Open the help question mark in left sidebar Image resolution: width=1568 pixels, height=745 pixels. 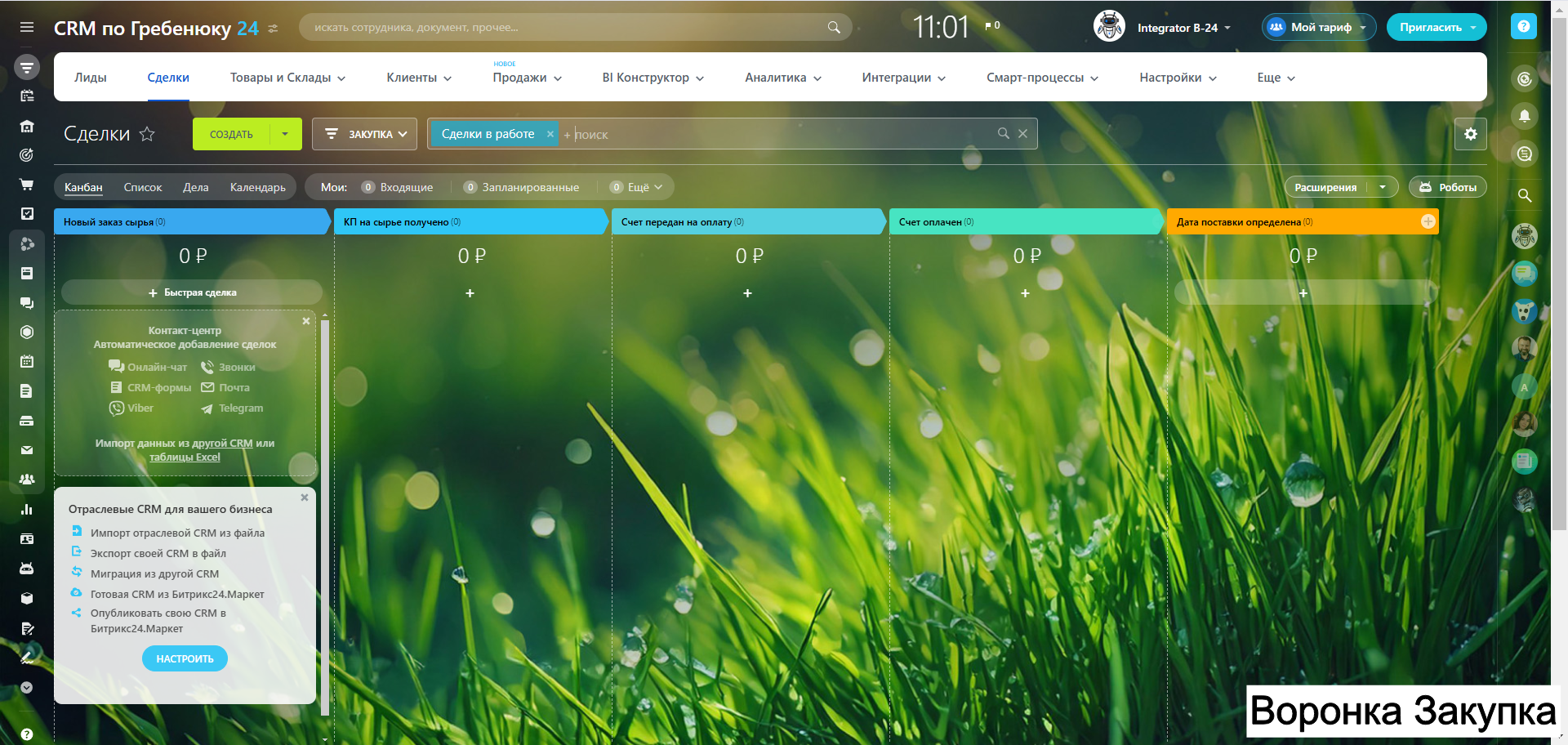tap(27, 734)
